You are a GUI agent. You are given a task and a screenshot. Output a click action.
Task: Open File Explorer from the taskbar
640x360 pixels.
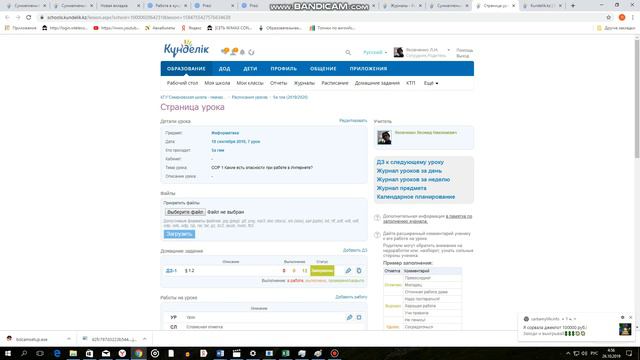click(x=73, y=353)
